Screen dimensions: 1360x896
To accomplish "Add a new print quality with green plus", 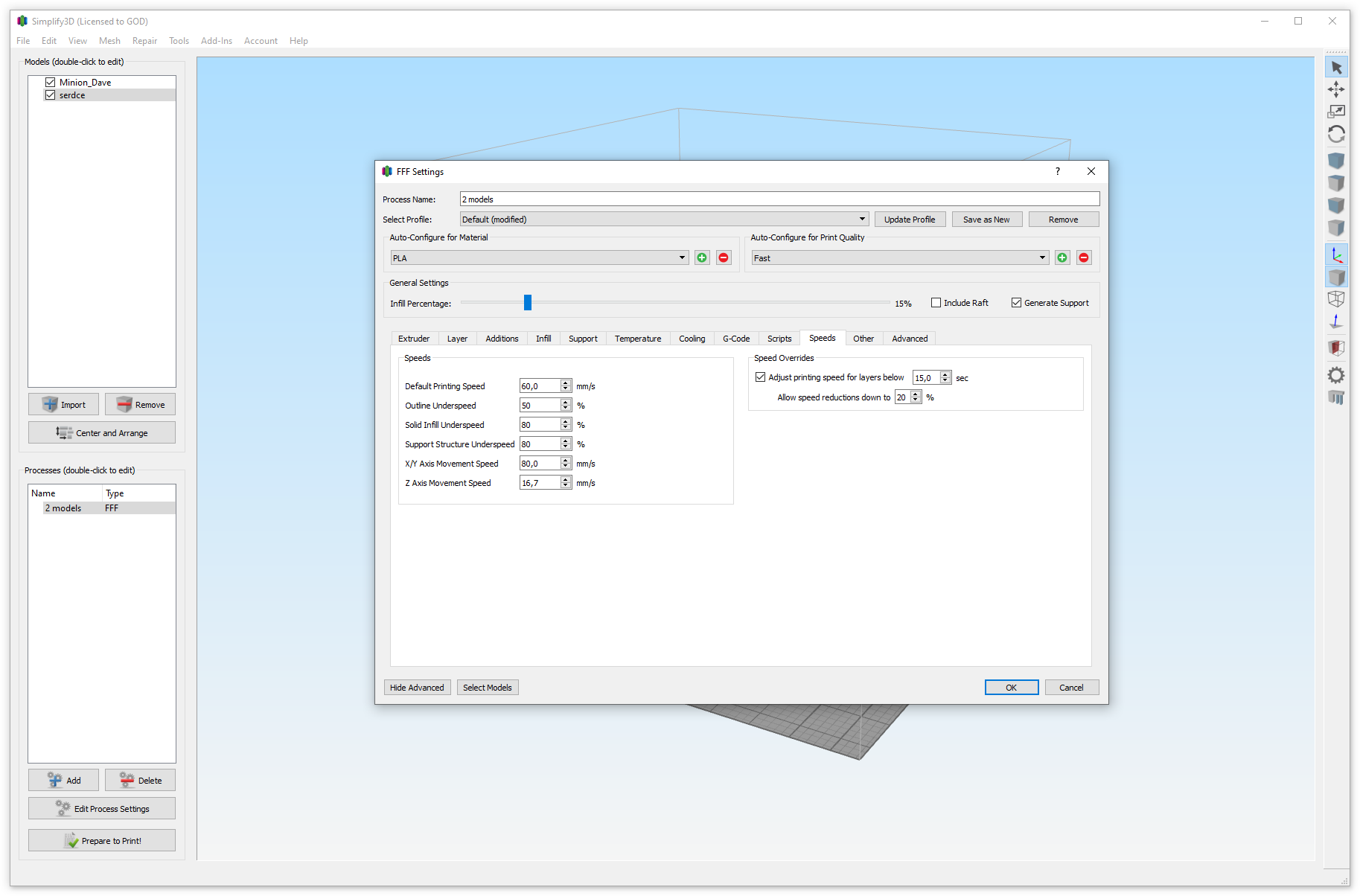I will click(x=1062, y=257).
